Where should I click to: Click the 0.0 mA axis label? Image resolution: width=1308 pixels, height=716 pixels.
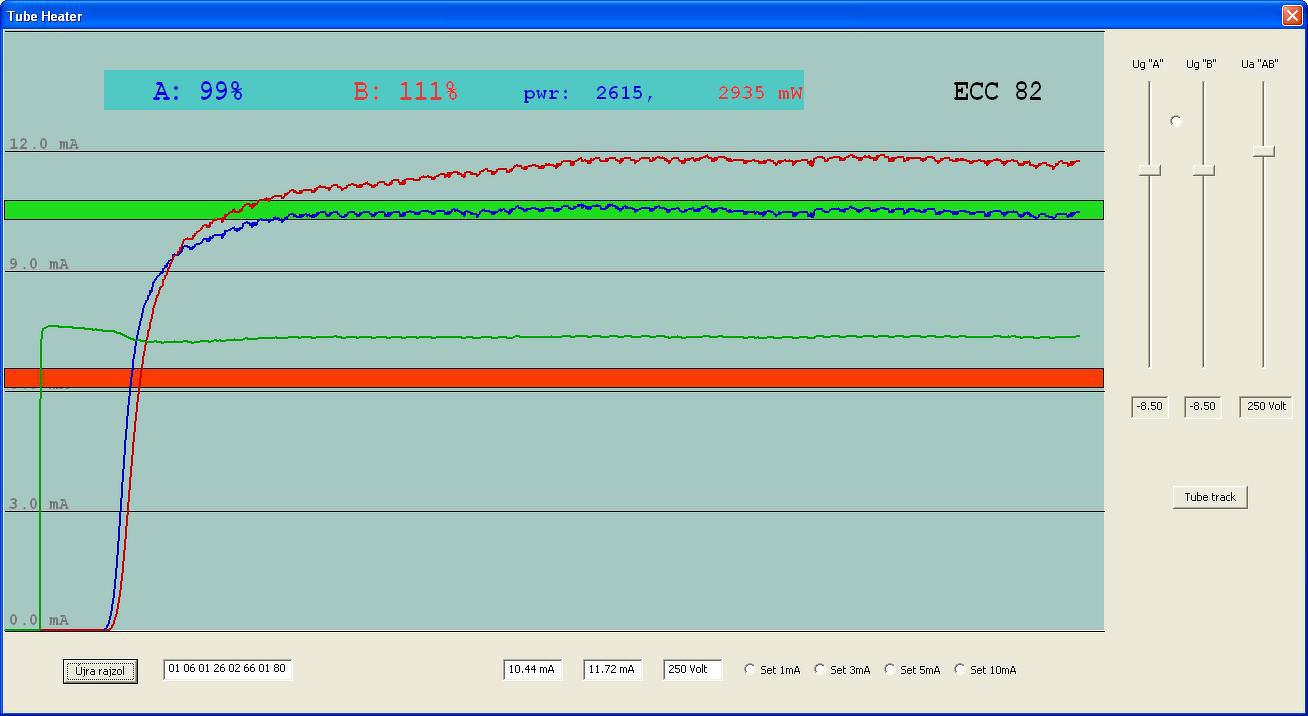(x=39, y=620)
